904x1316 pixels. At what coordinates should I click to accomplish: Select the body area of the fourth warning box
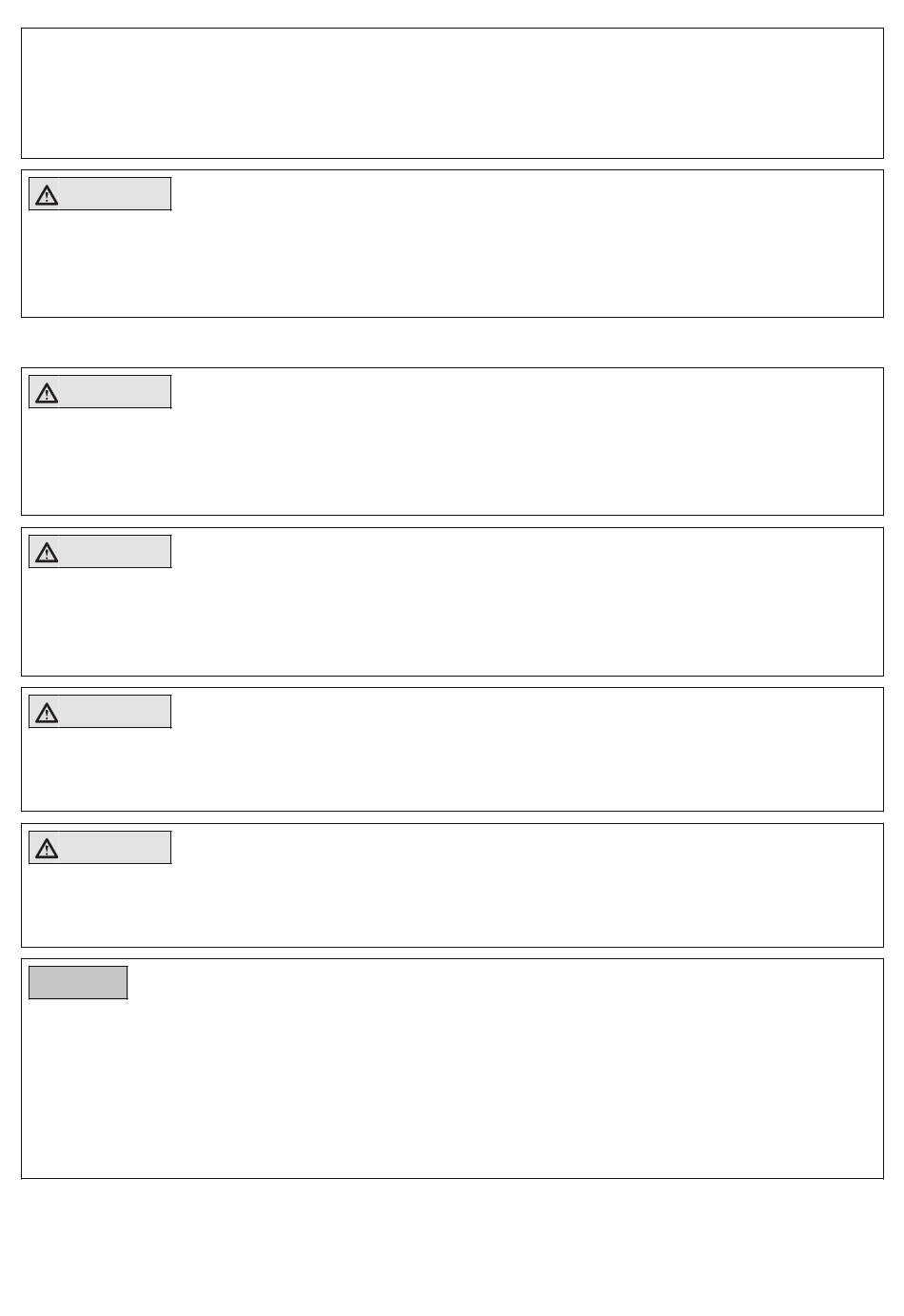tap(452, 769)
